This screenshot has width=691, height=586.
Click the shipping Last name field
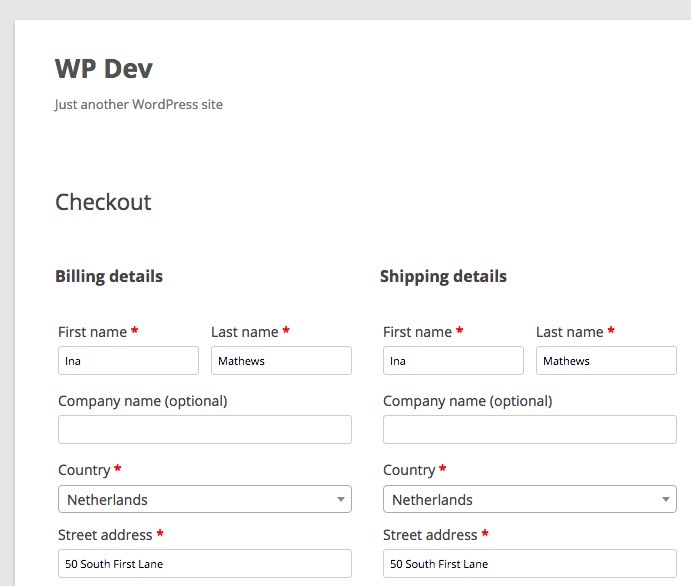coord(606,360)
